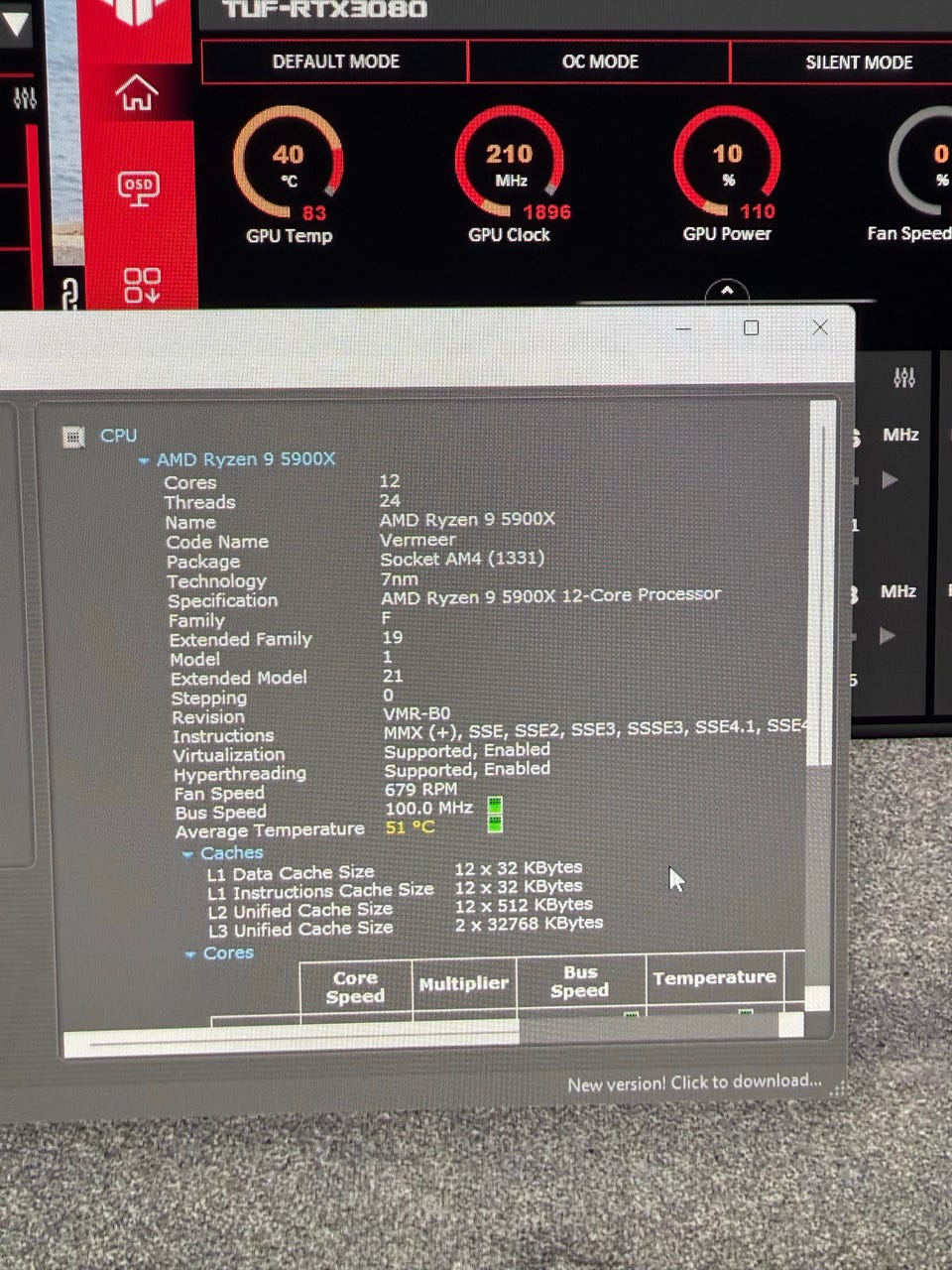Viewport: 952px width, 1270px height.
Task: Close the CPU info window
Action: pos(819,327)
